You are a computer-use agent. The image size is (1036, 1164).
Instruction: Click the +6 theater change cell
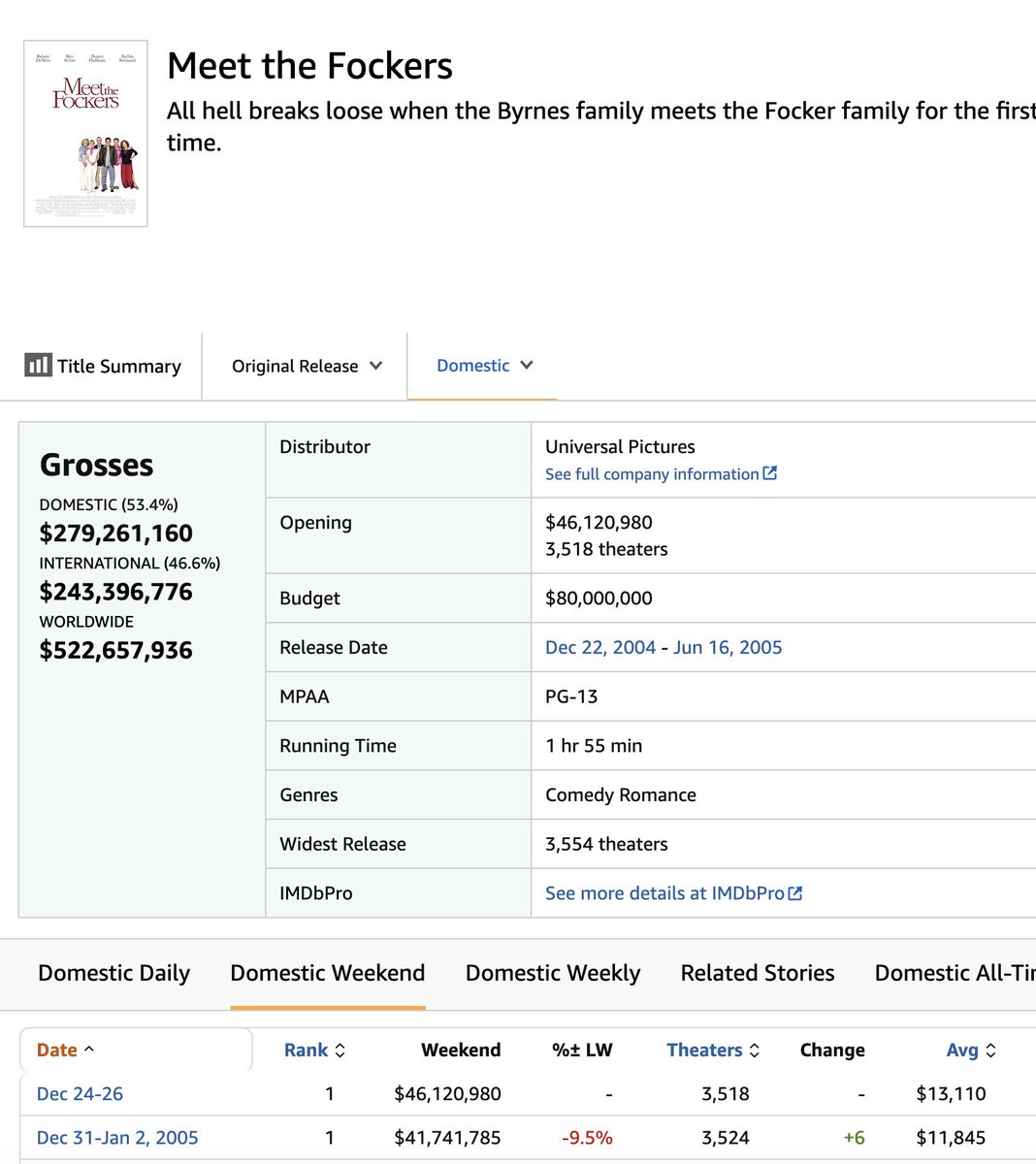point(854,1137)
